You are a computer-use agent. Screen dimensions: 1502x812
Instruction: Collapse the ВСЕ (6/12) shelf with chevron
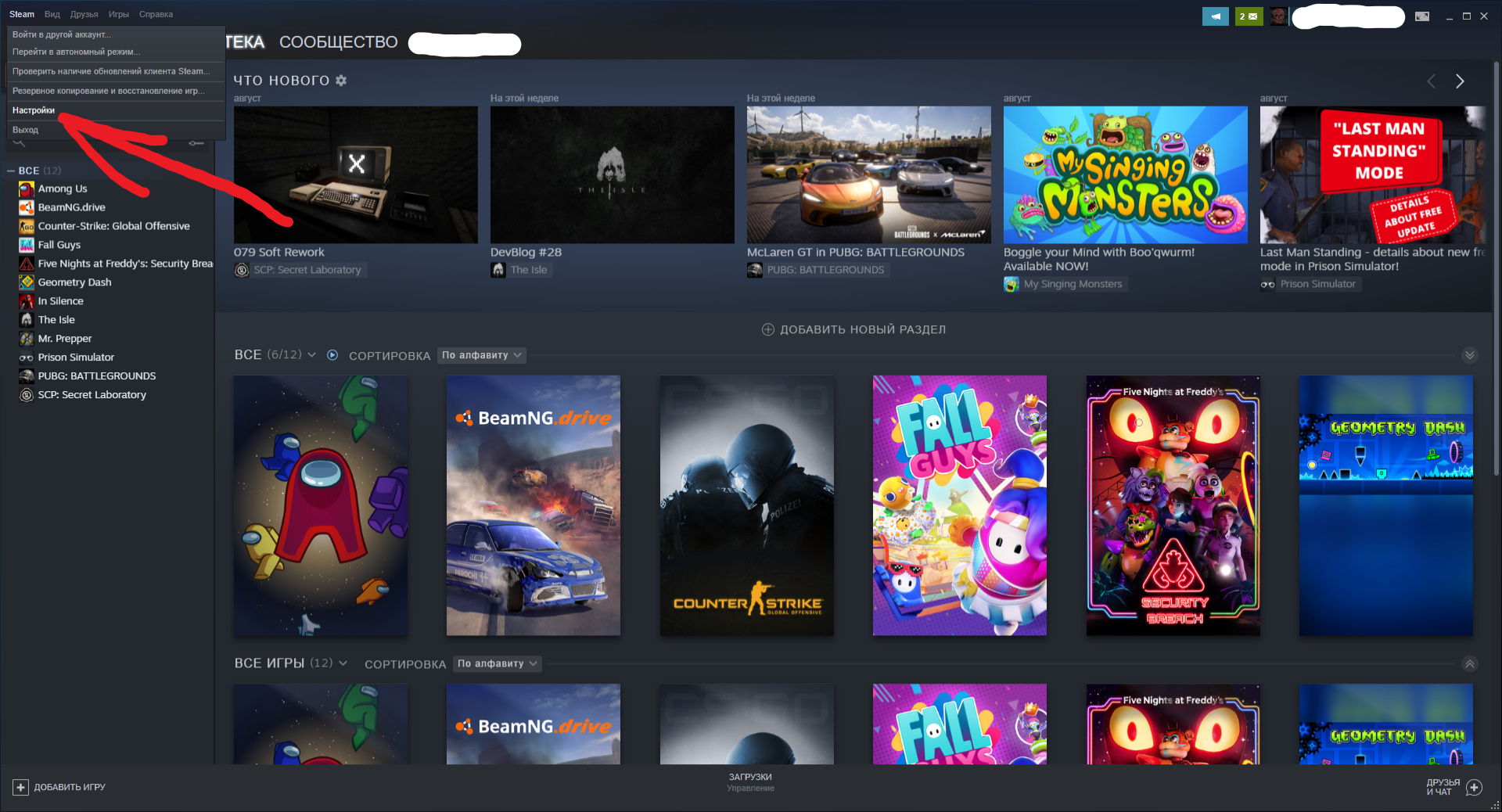(x=1470, y=355)
